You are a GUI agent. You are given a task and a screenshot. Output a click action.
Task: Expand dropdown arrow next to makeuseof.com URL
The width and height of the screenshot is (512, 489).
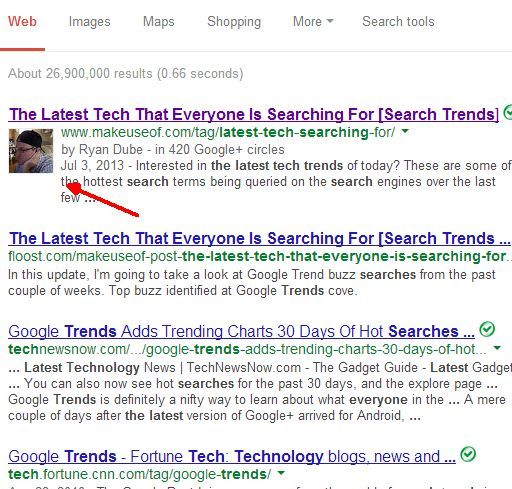click(x=405, y=131)
